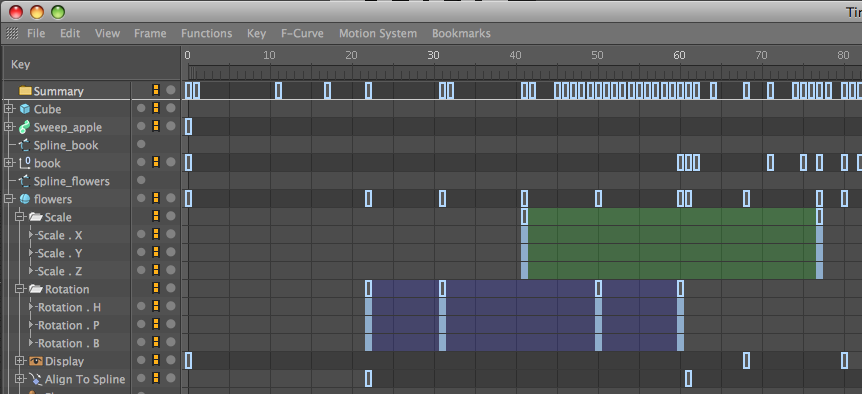Open the File menu
The height and width of the screenshot is (394, 862).
(x=36, y=34)
